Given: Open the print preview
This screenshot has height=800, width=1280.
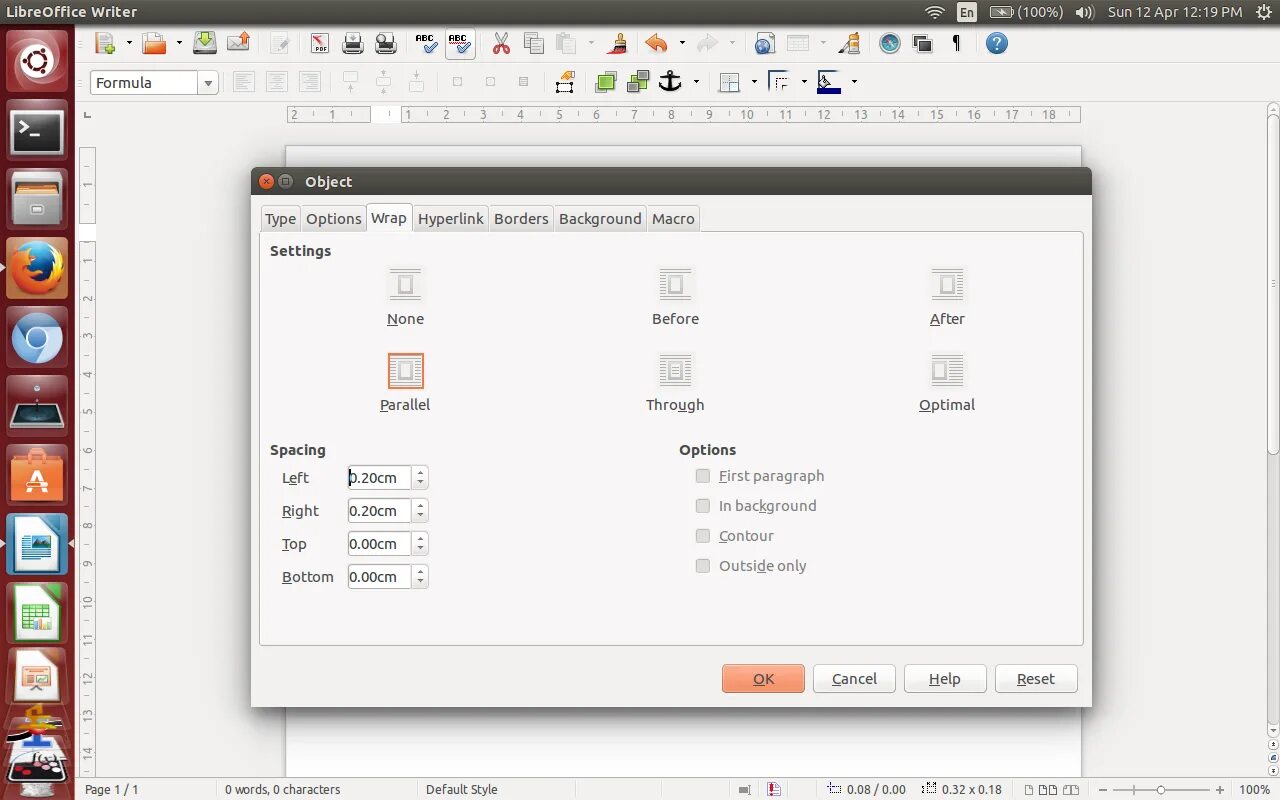Looking at the screenshot, I should tap(385, 43).
